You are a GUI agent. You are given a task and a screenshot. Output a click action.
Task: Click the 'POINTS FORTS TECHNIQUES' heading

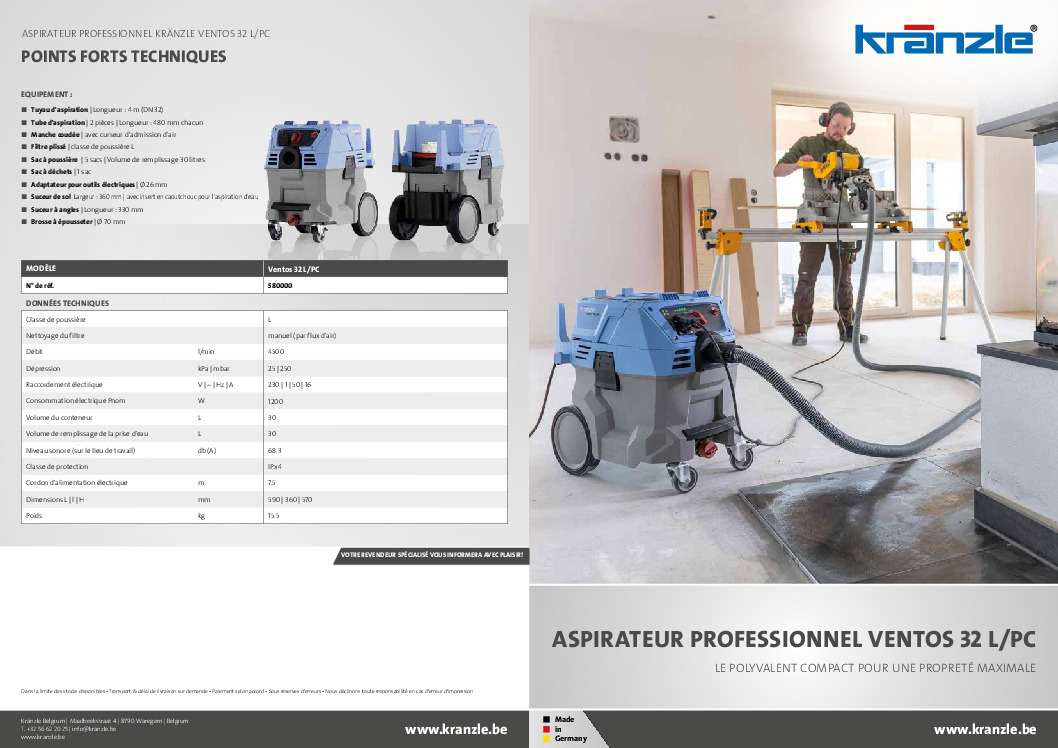pos(123,57)
